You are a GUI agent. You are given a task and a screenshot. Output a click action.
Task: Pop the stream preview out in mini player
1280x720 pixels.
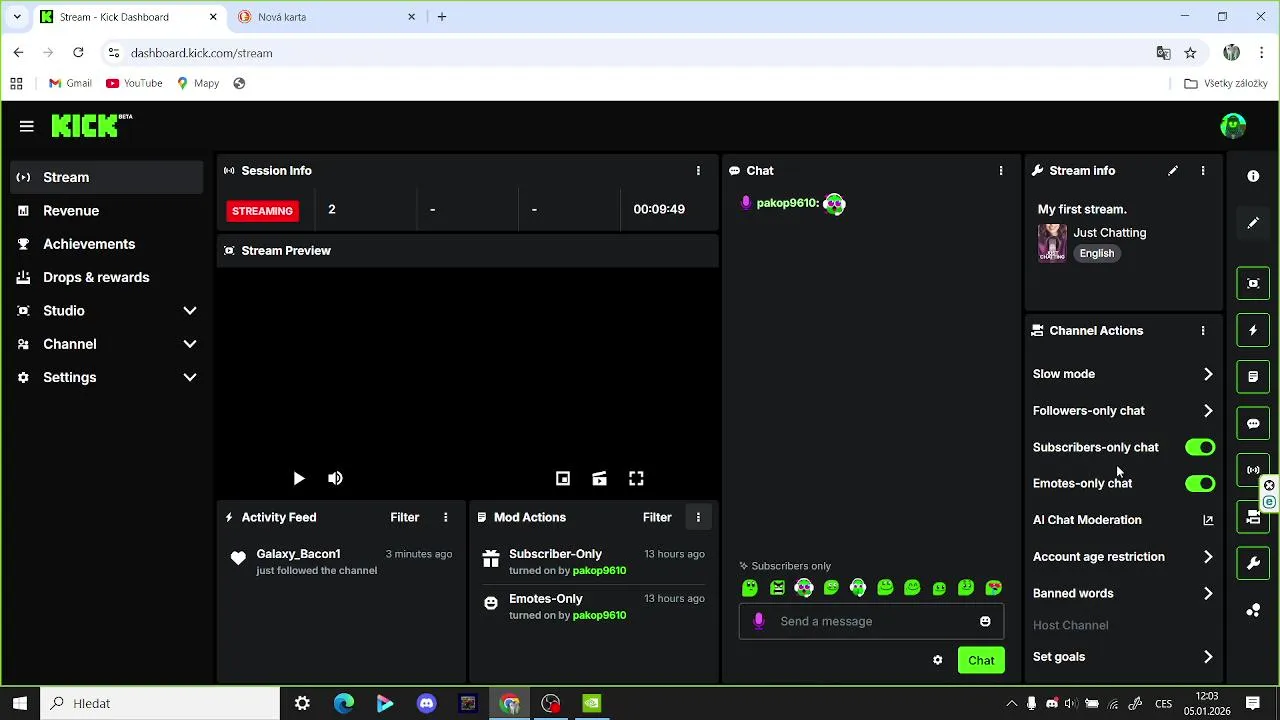[563, 479]
